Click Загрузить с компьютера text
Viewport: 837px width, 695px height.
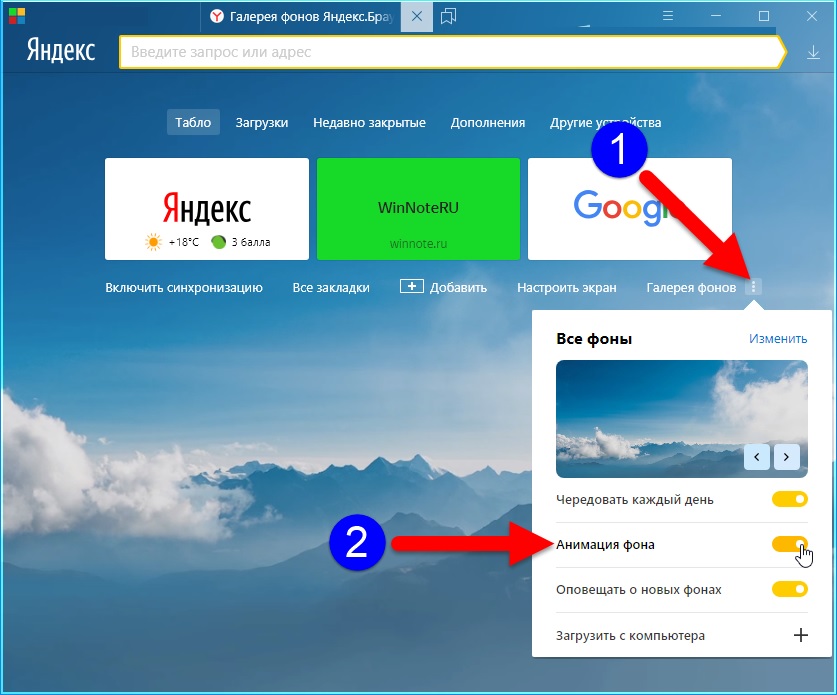630,635
